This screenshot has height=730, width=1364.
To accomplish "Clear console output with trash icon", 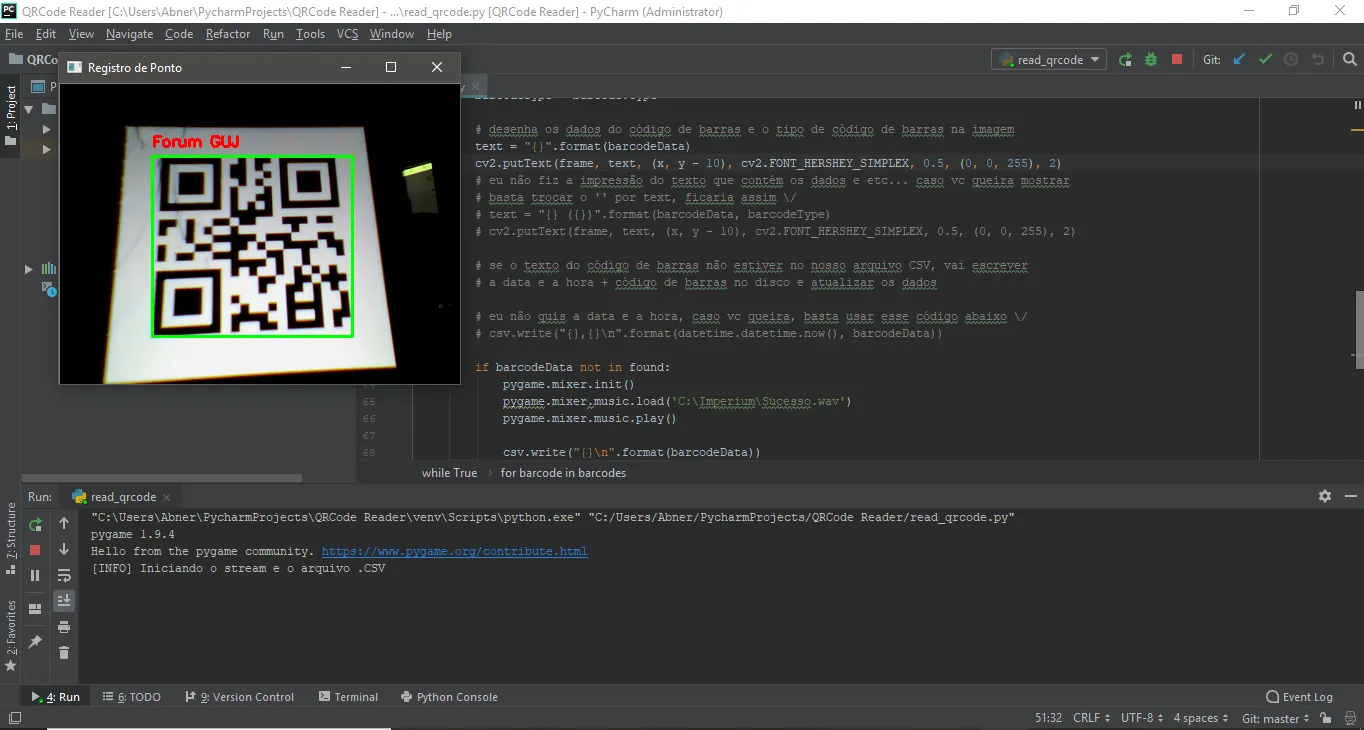I will [64, 653].
